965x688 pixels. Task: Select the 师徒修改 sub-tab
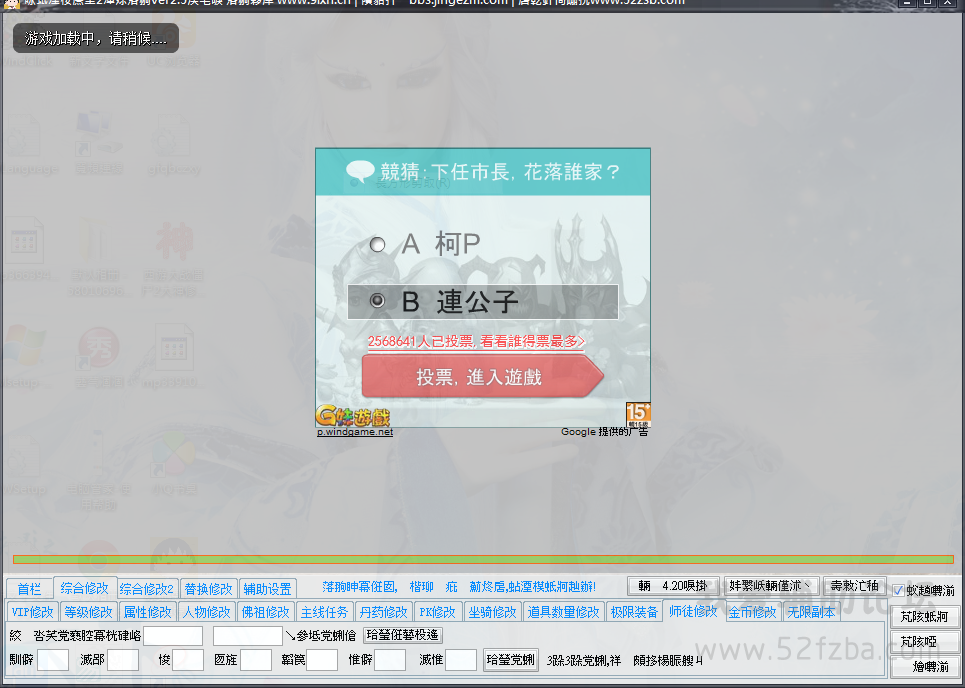coord(694,611)
